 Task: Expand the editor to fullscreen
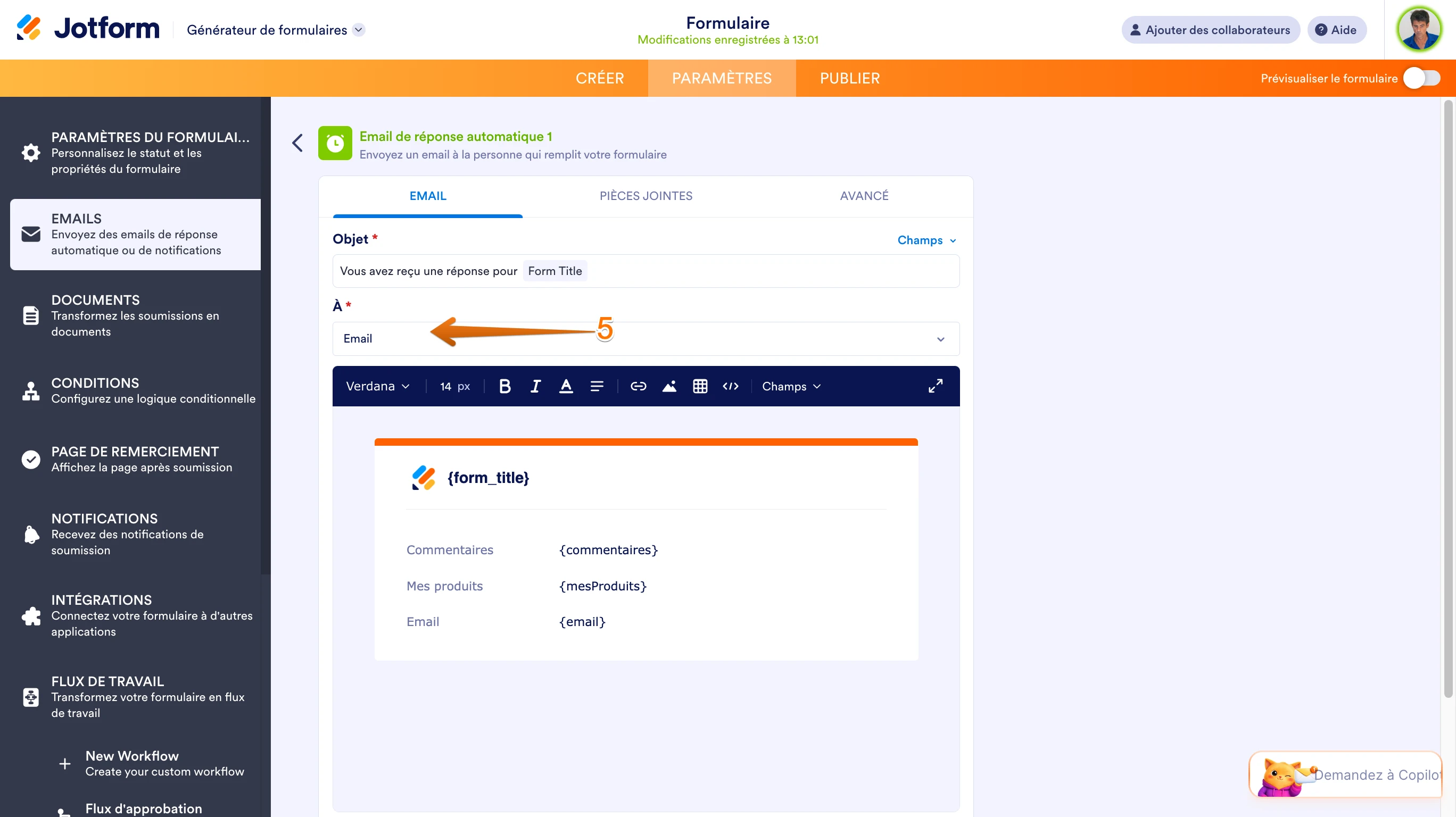click(x=936, y=387)
